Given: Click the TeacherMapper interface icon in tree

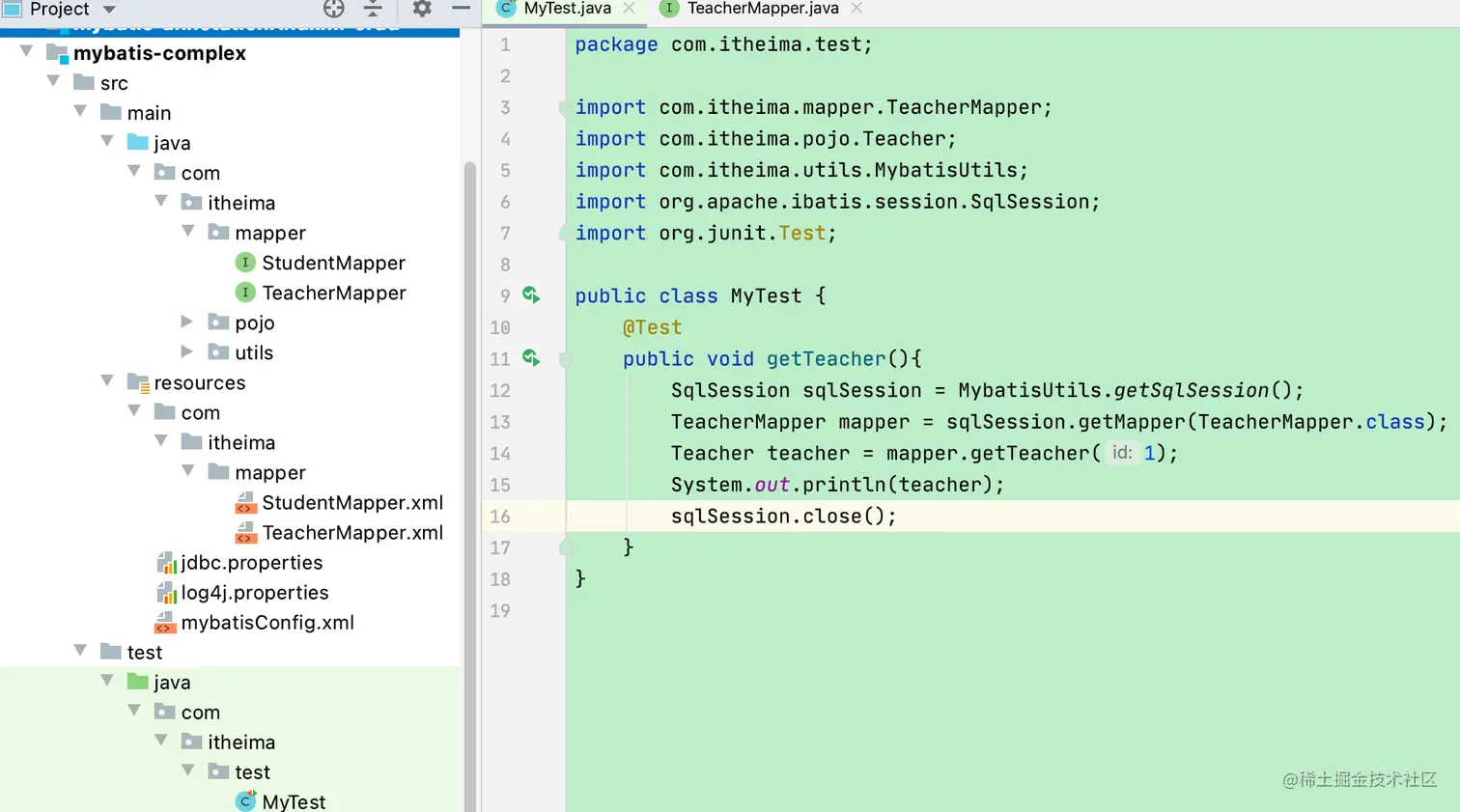Looking at the screenshot, I should (245, 293).
